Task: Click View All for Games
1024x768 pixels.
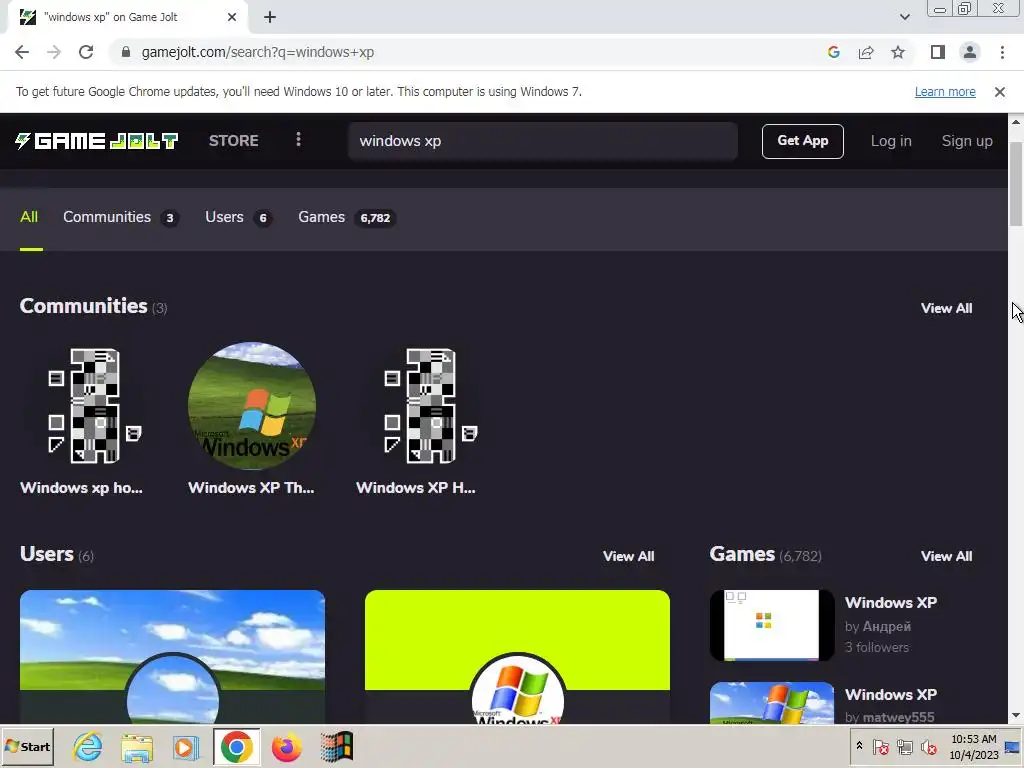Action: coord(946,556)
